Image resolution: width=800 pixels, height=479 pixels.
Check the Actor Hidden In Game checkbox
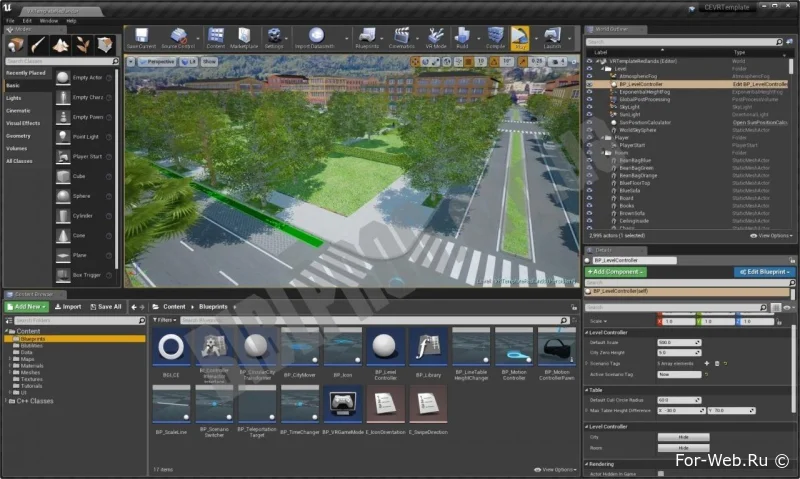[x=661, y=474]
